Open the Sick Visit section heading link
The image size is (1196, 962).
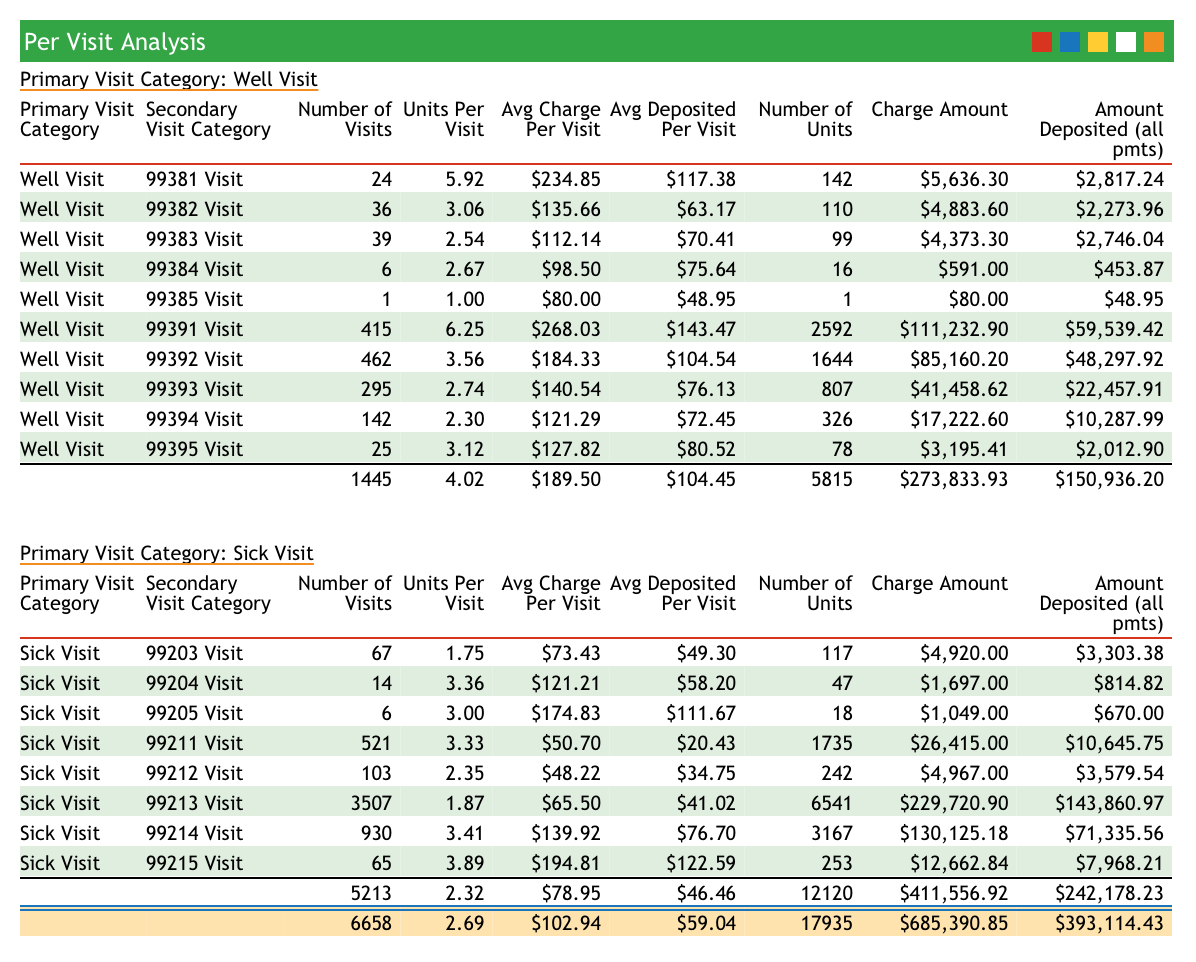tap(167, 553)
